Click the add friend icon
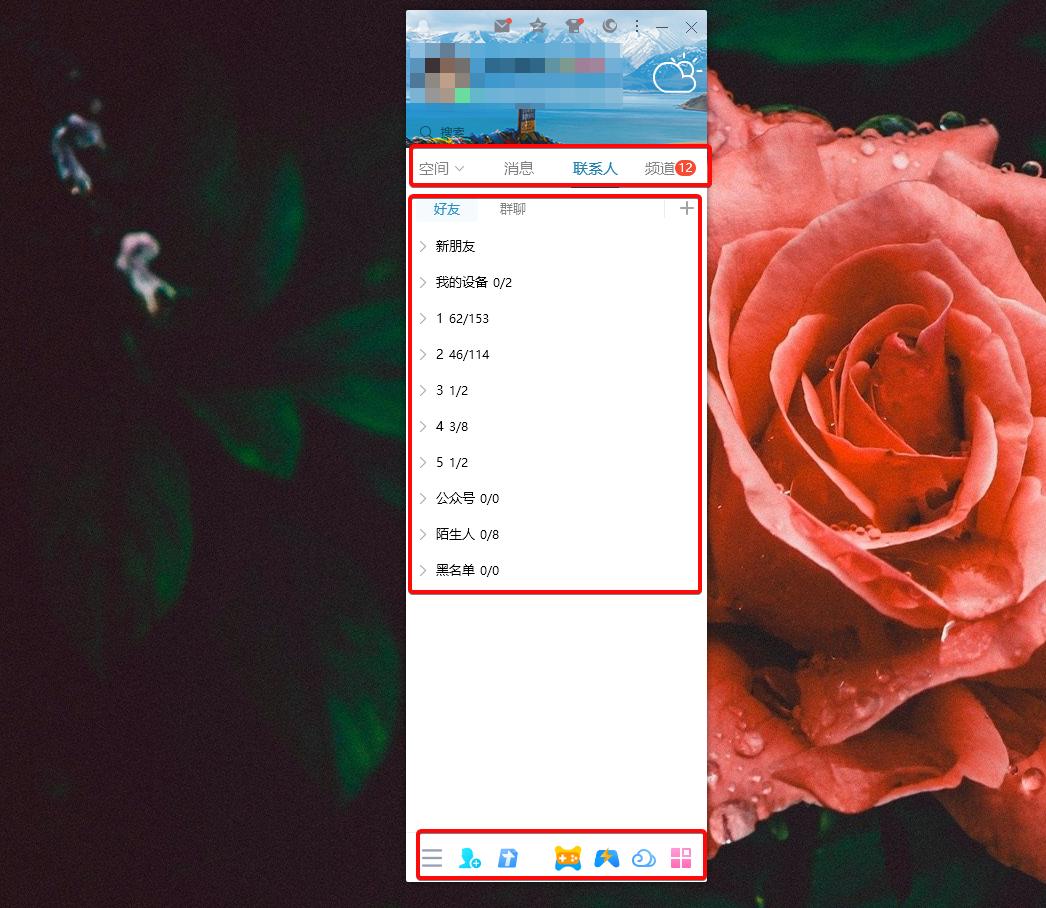Viewport: 1046px width, 908px height. pyautogui.click(x=469, y=858)
